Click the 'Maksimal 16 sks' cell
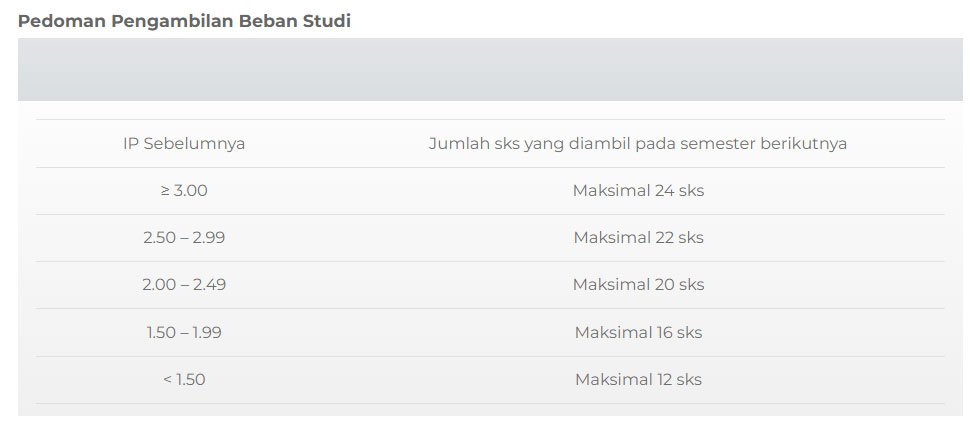977x429 pixels. pos(638,332)
